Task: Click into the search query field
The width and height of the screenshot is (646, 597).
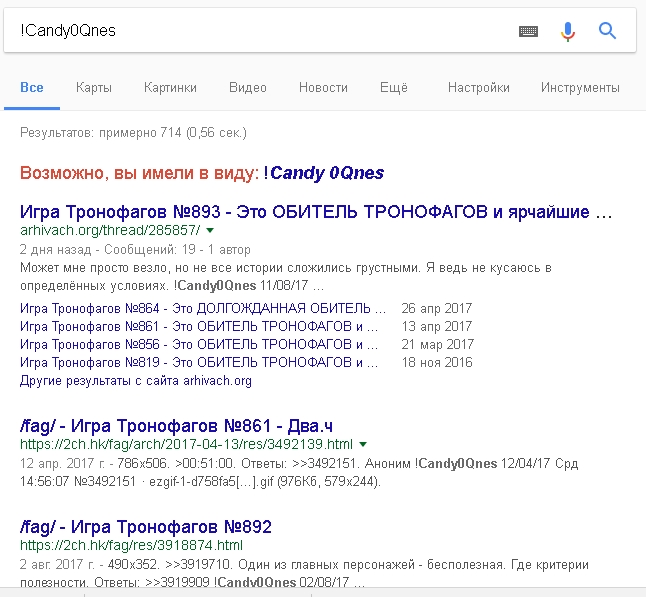Action: [260, 31]
